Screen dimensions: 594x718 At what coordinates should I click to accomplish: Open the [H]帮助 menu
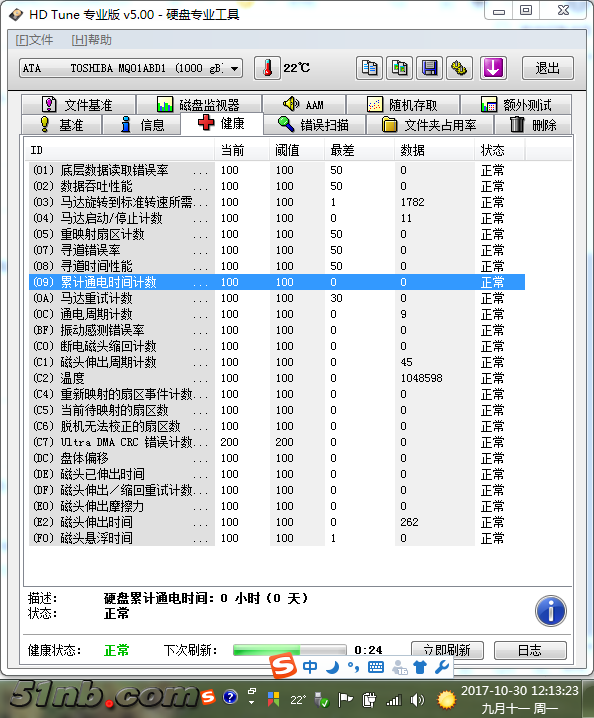point(92,40)
